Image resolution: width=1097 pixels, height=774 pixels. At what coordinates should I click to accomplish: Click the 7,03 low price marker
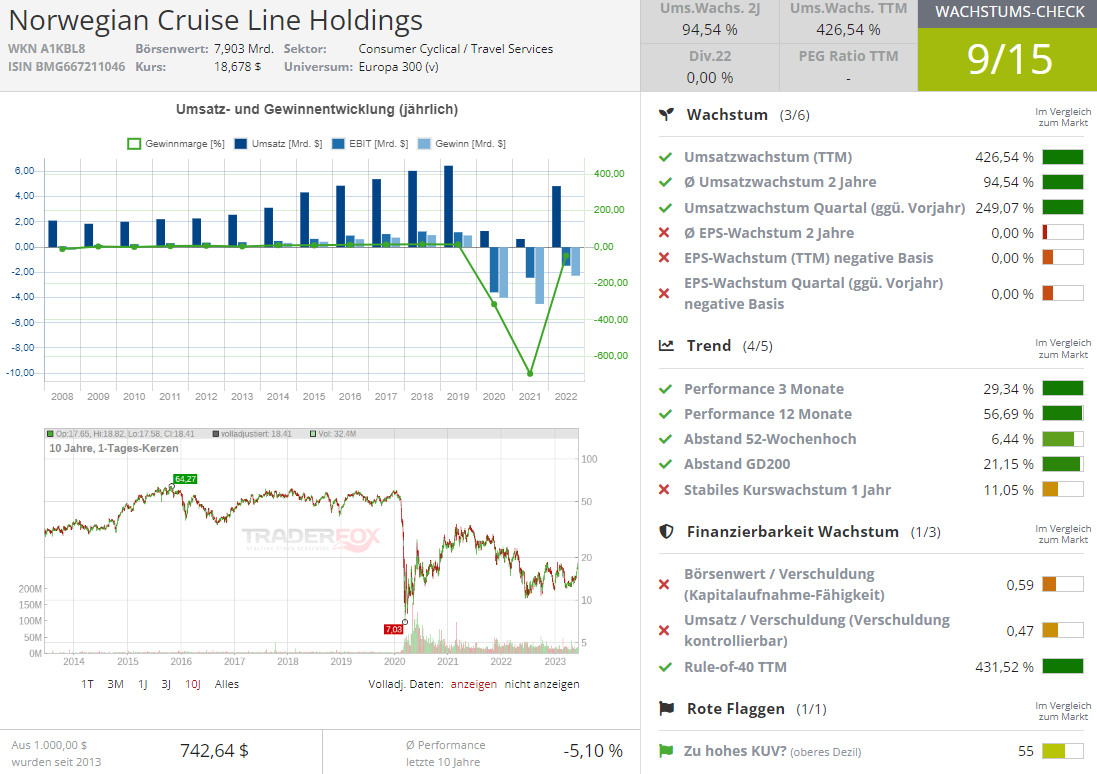tap(394, 629)
